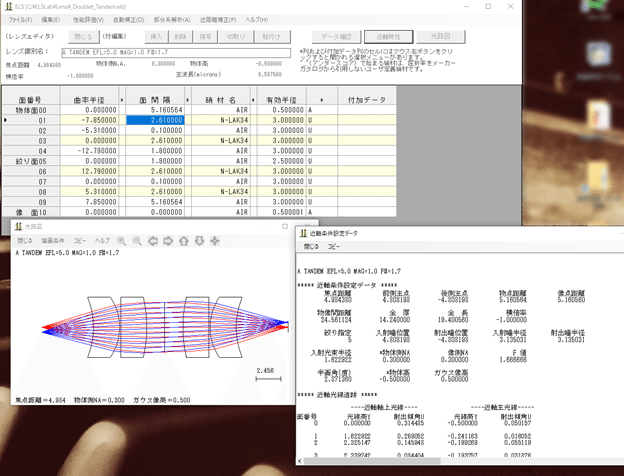Pan ray diagram up with arrow icon
The width and height of the screenshot is (624, 476).
pyautogui.click(x=183, y=241)
